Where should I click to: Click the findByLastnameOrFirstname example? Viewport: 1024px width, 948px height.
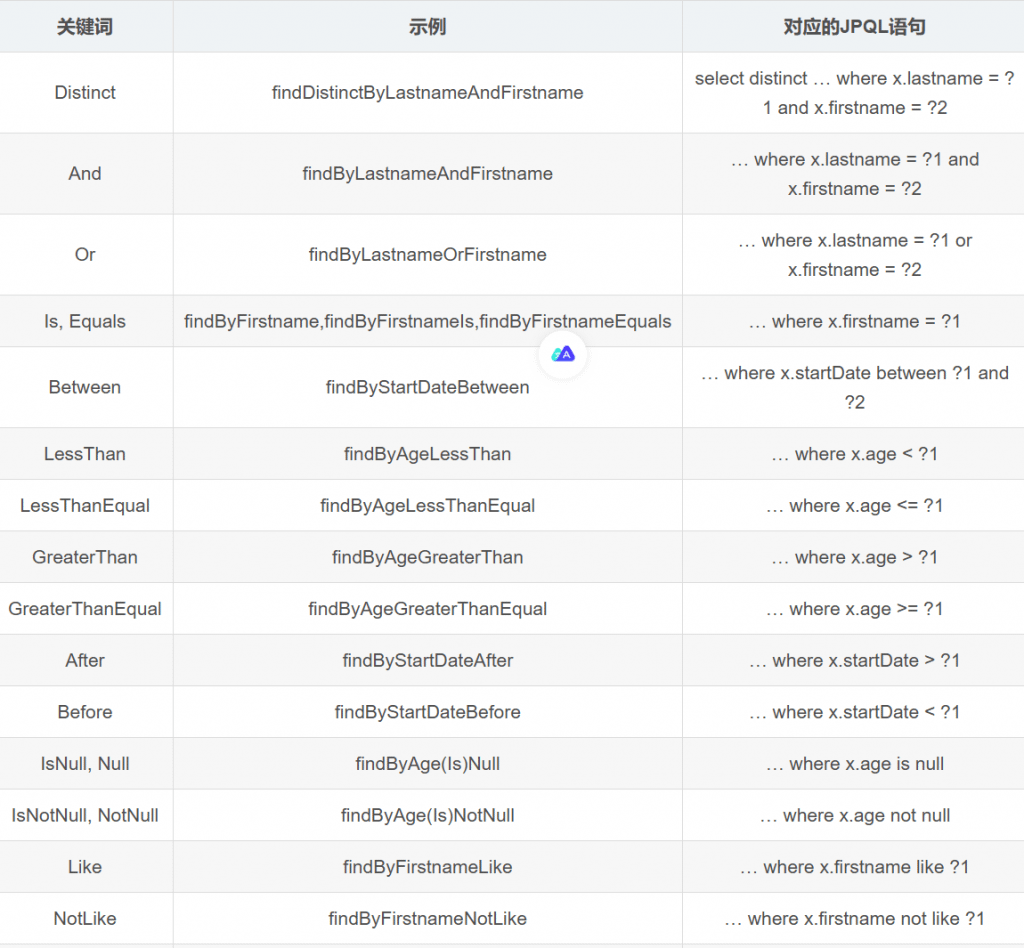[x=427, y=255]
